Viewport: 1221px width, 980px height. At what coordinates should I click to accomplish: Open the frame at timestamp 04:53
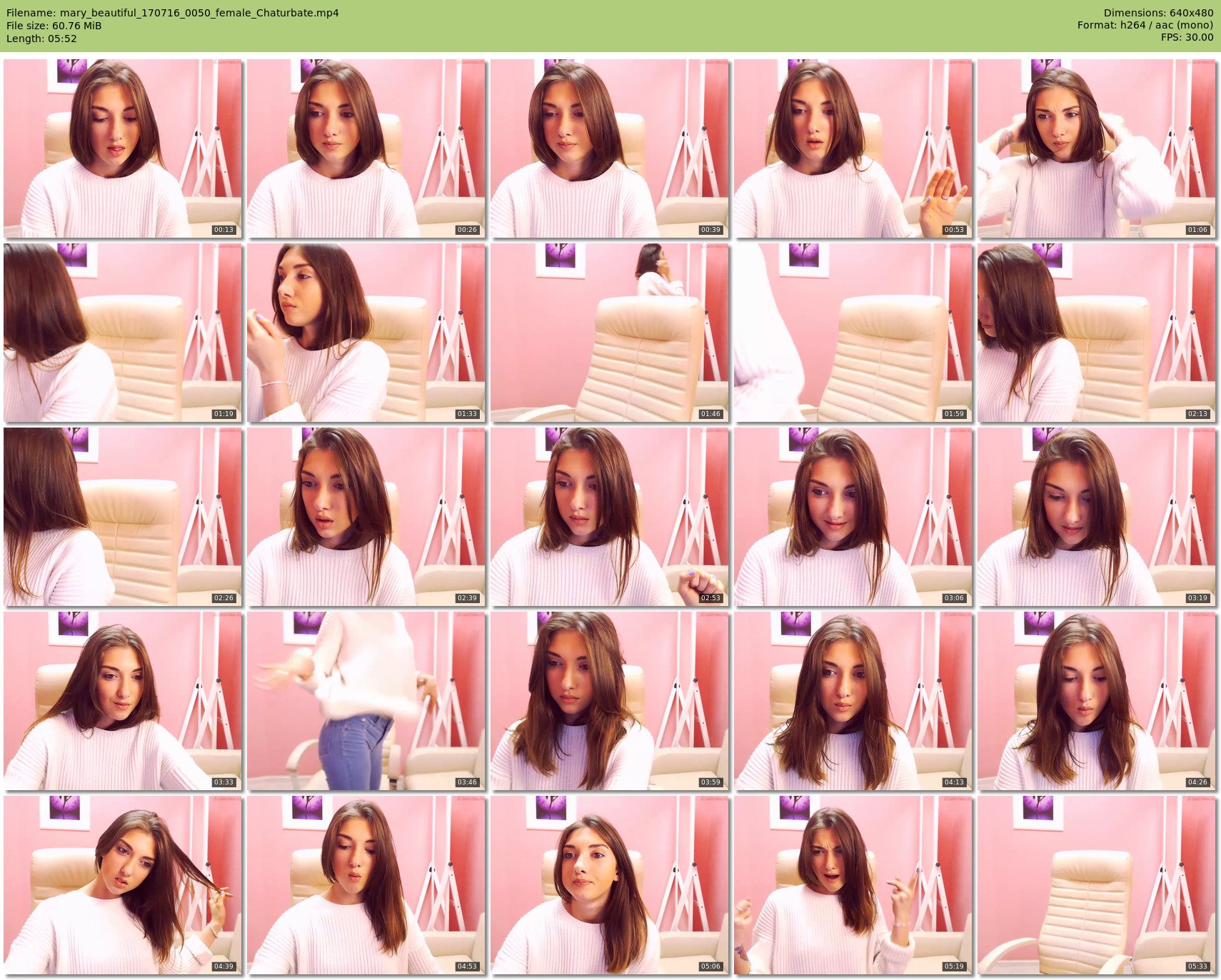point(366,885)
